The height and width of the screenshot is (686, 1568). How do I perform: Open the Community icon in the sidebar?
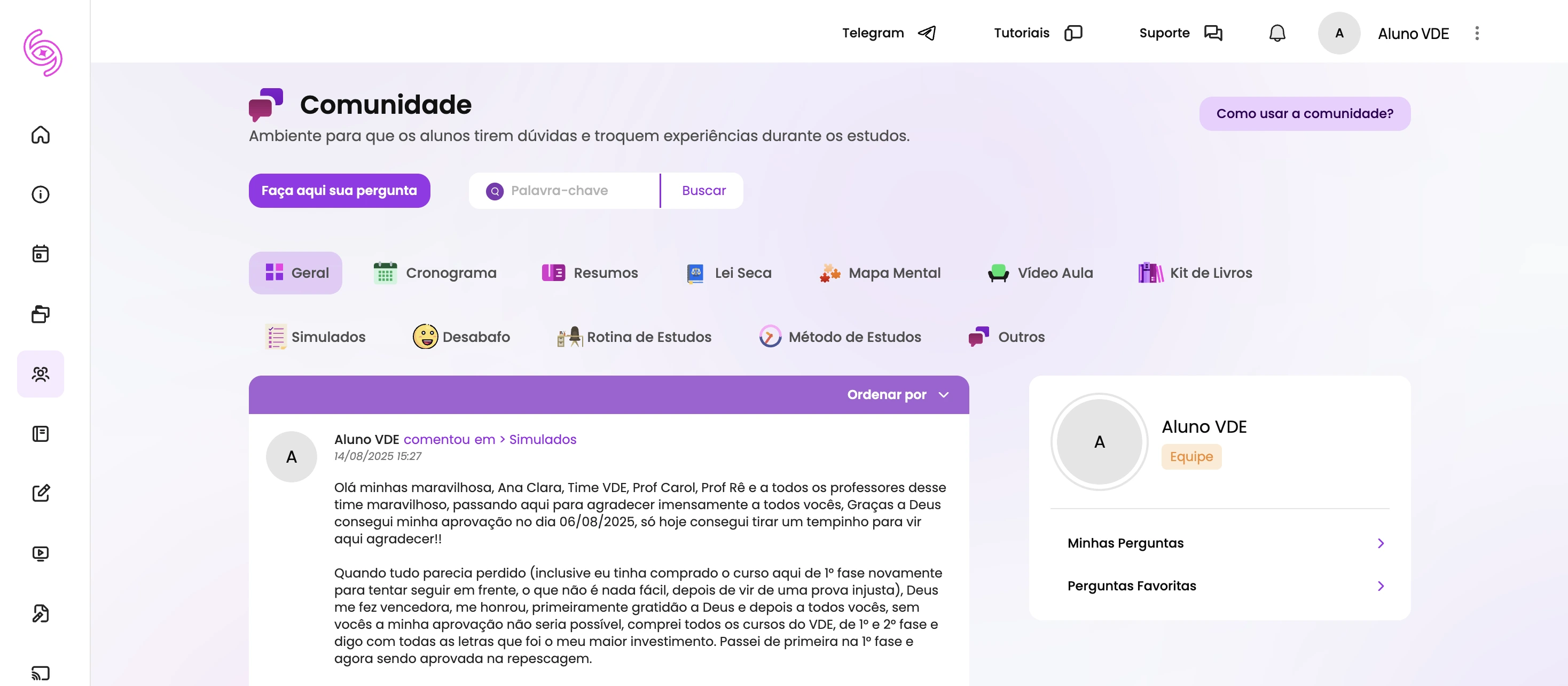pyautogui.click(x=40, y=375)
